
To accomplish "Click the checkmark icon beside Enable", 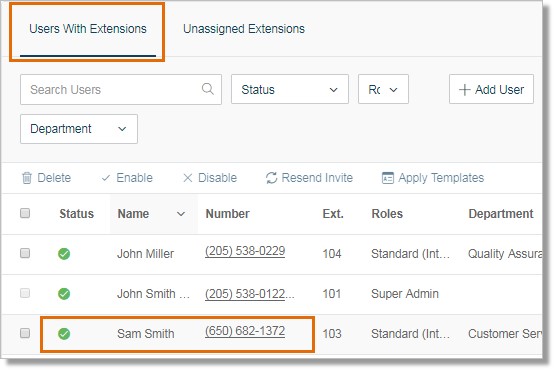I will click(106, 178).
